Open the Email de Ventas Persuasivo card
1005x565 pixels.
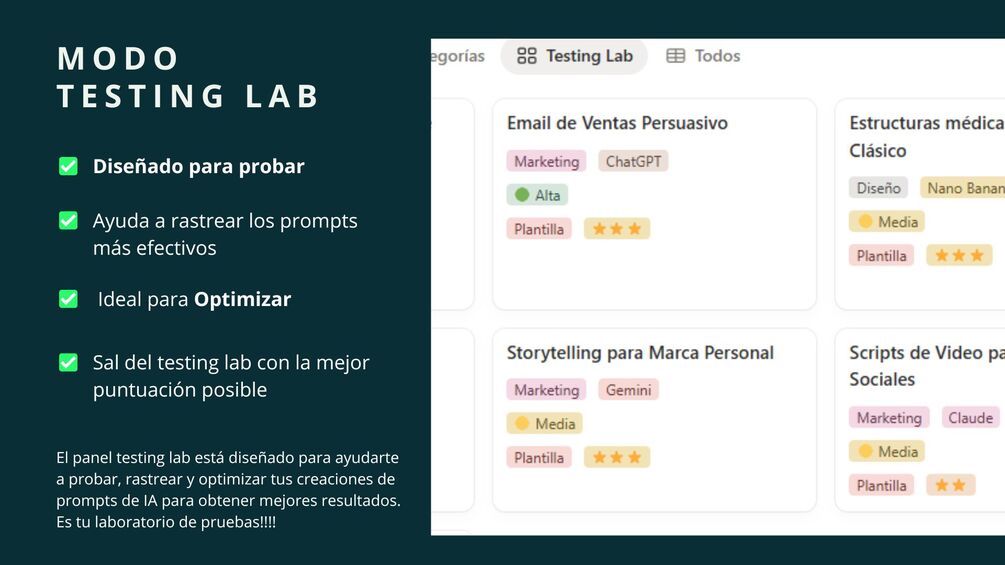[x=654, y=204]
